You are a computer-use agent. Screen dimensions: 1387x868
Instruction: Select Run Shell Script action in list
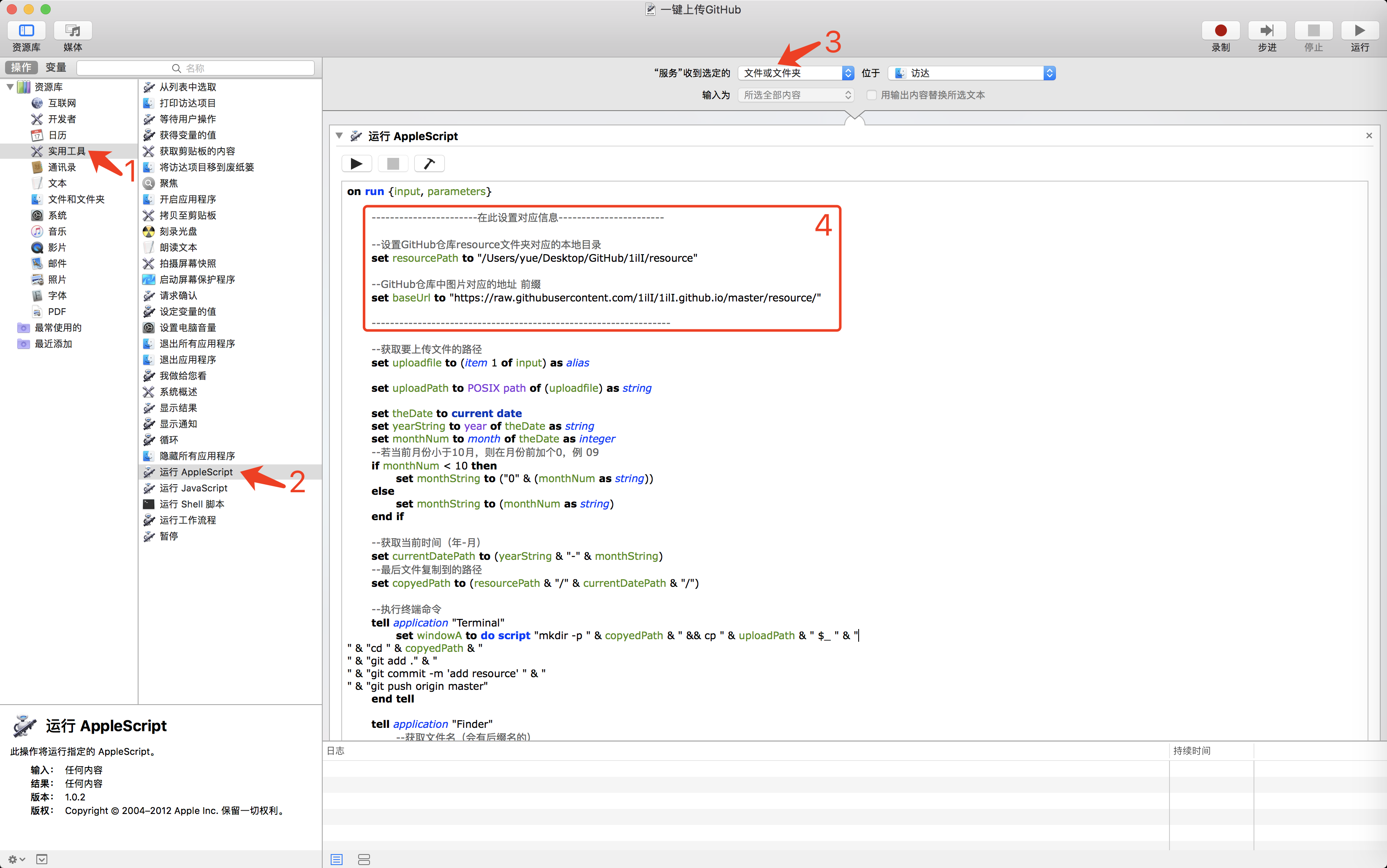click(192, 504)
